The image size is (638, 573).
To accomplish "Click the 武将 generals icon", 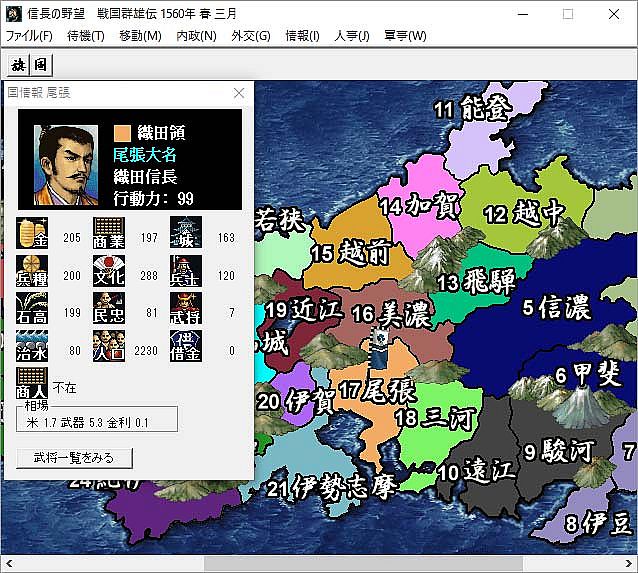I will pos(186,308).
